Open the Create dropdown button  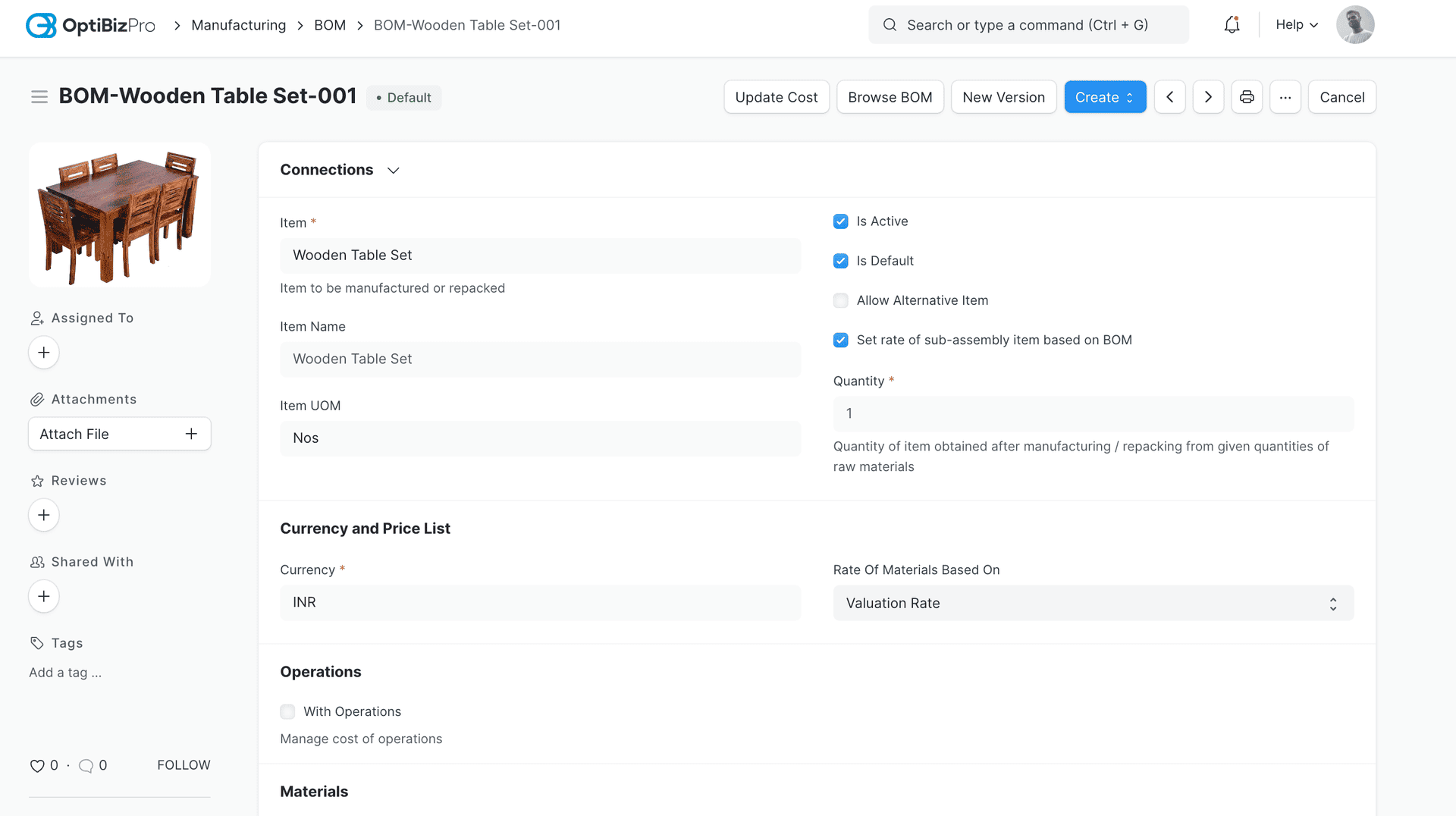1104,97
